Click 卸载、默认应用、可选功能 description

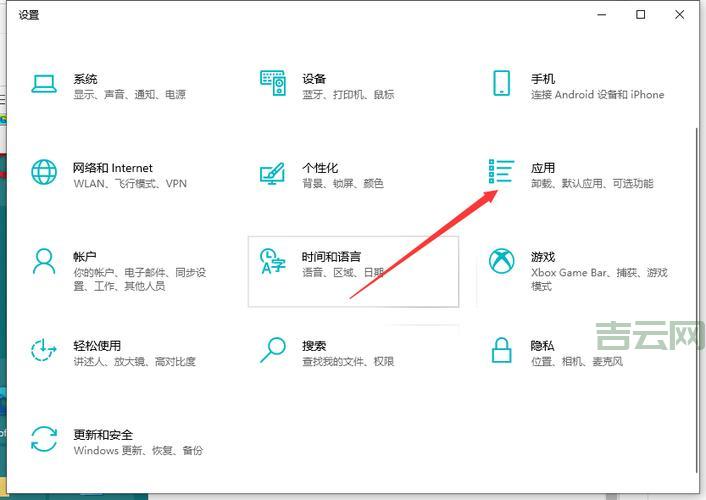[x=592, y=184]
